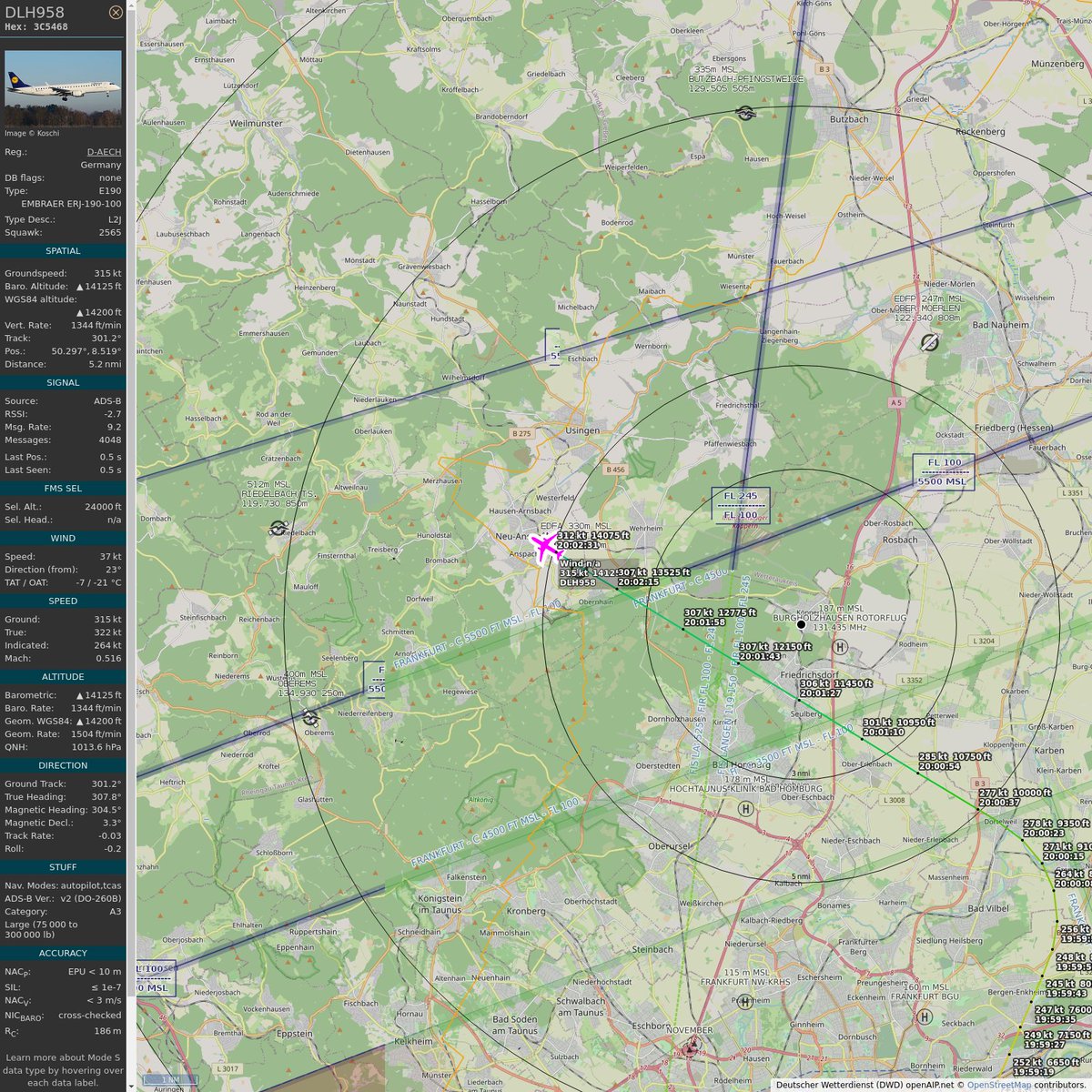
Task: Click the Butzbach-Pfingstweide glider airfield icon
Action: [x=745, y=113]
